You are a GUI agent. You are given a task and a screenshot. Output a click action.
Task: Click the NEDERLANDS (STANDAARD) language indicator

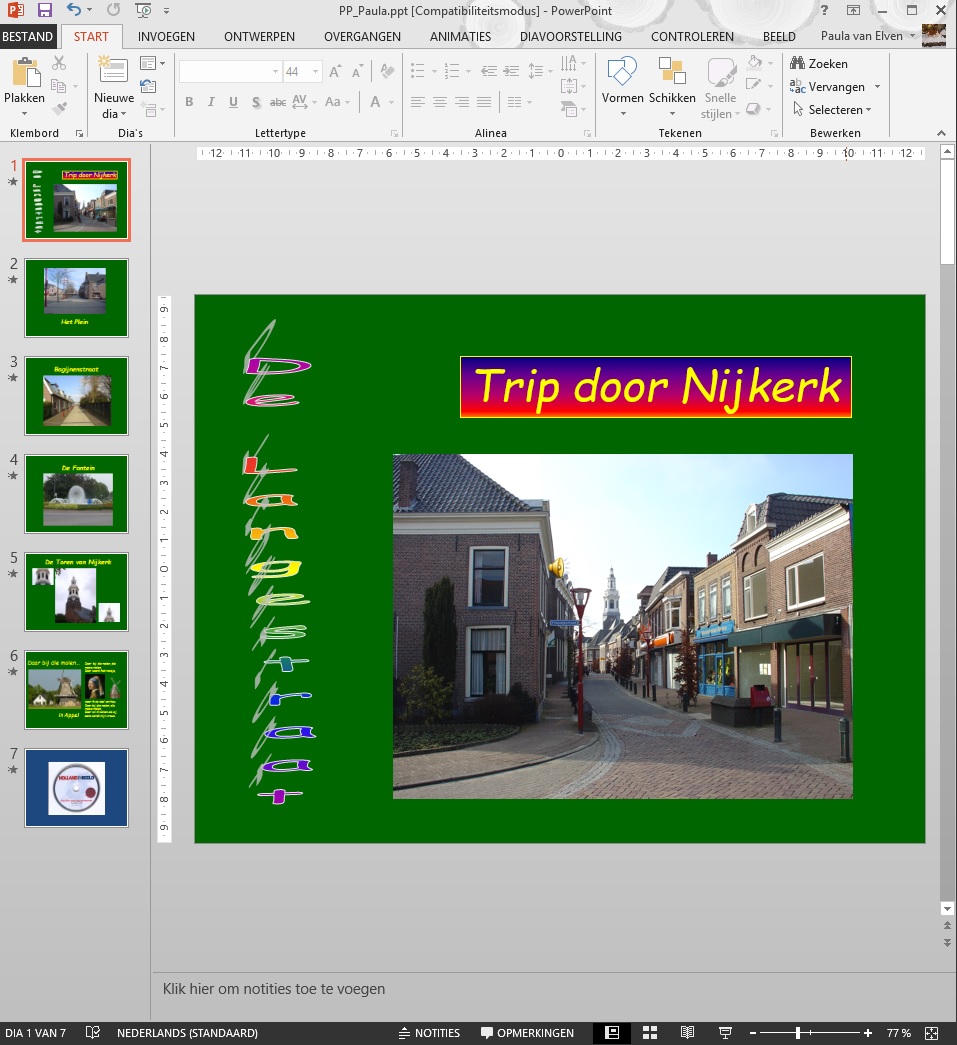point(187,1033)
